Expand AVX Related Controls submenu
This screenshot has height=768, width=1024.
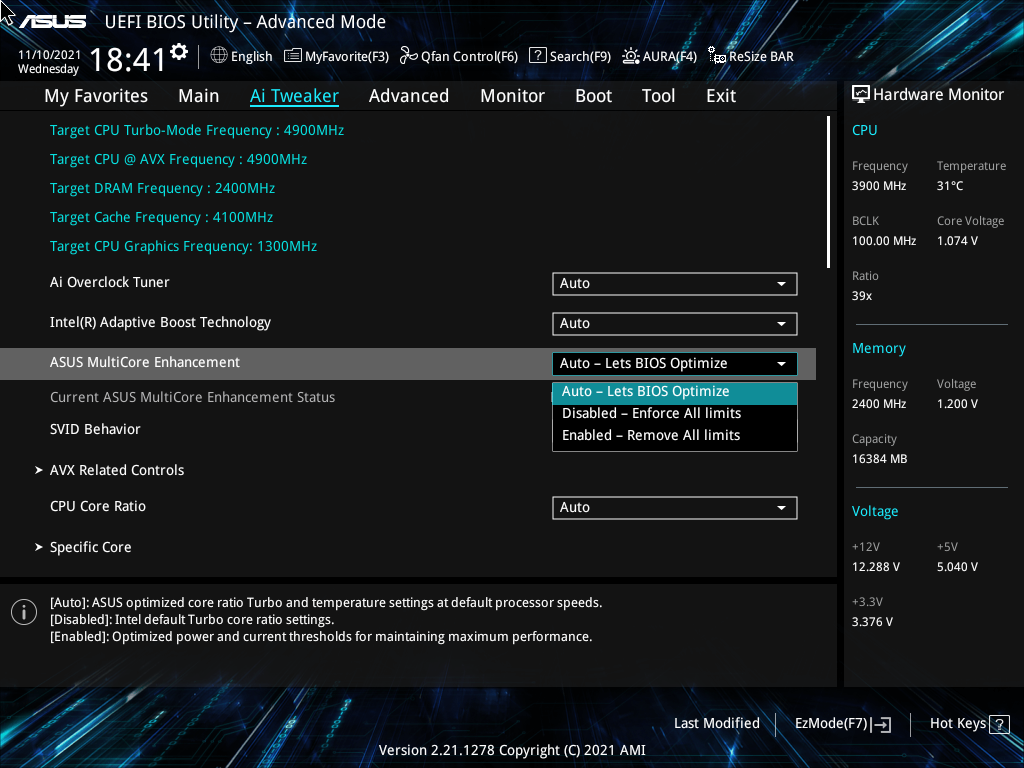pos(117,470)
